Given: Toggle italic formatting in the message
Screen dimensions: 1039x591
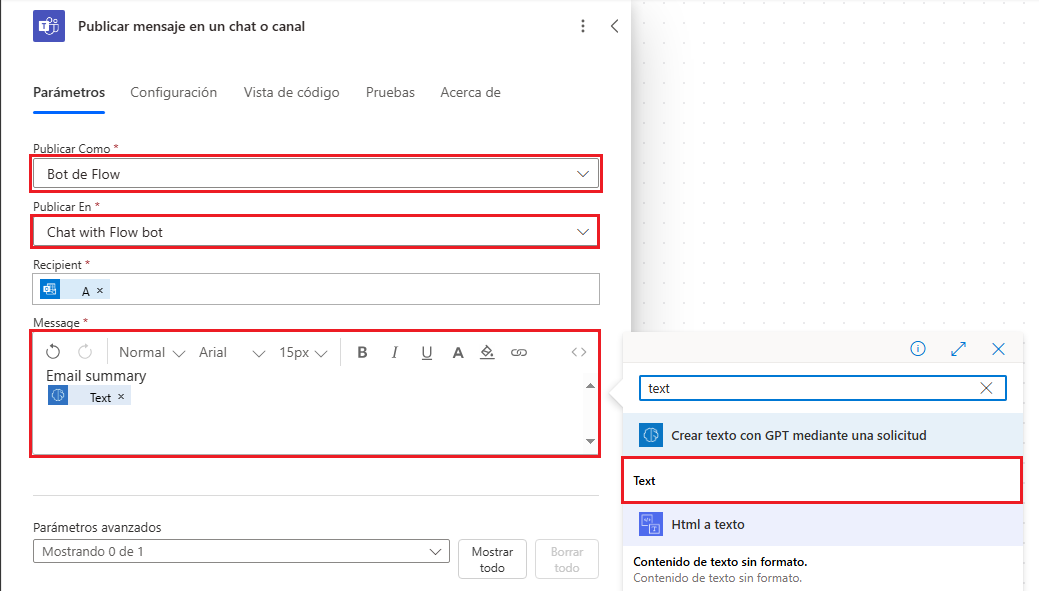Looking at the screenshot, I should (x=394, y=352).
